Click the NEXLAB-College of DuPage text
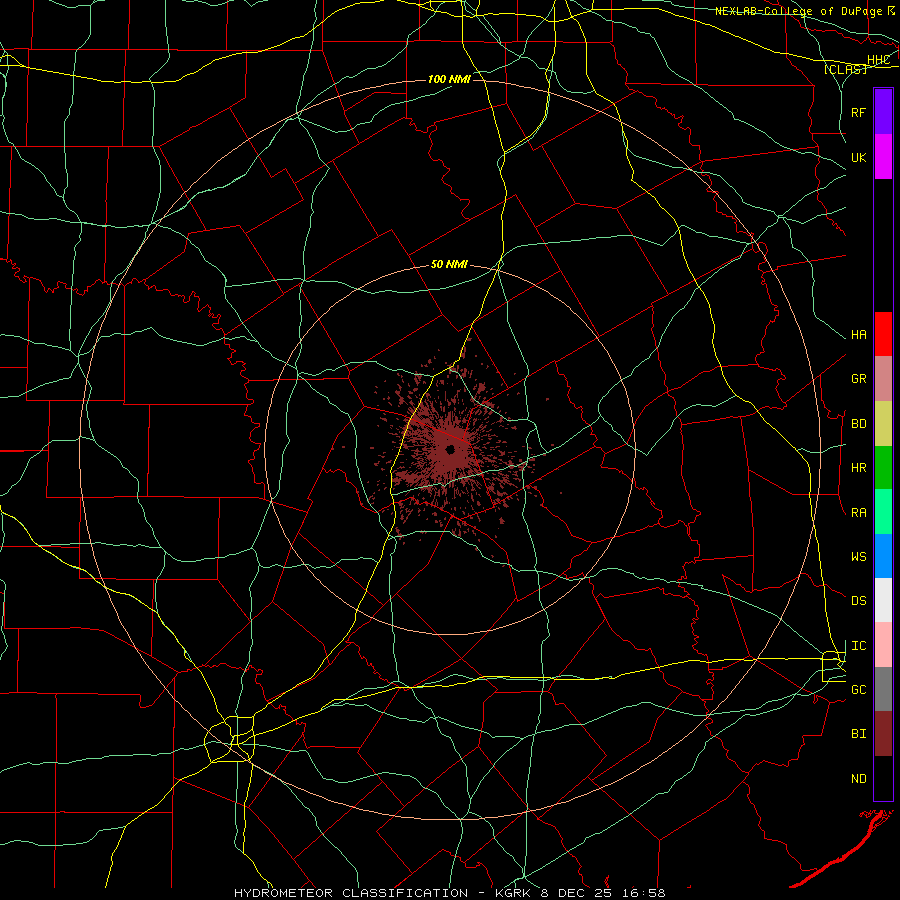 click(x=800, y=11)
